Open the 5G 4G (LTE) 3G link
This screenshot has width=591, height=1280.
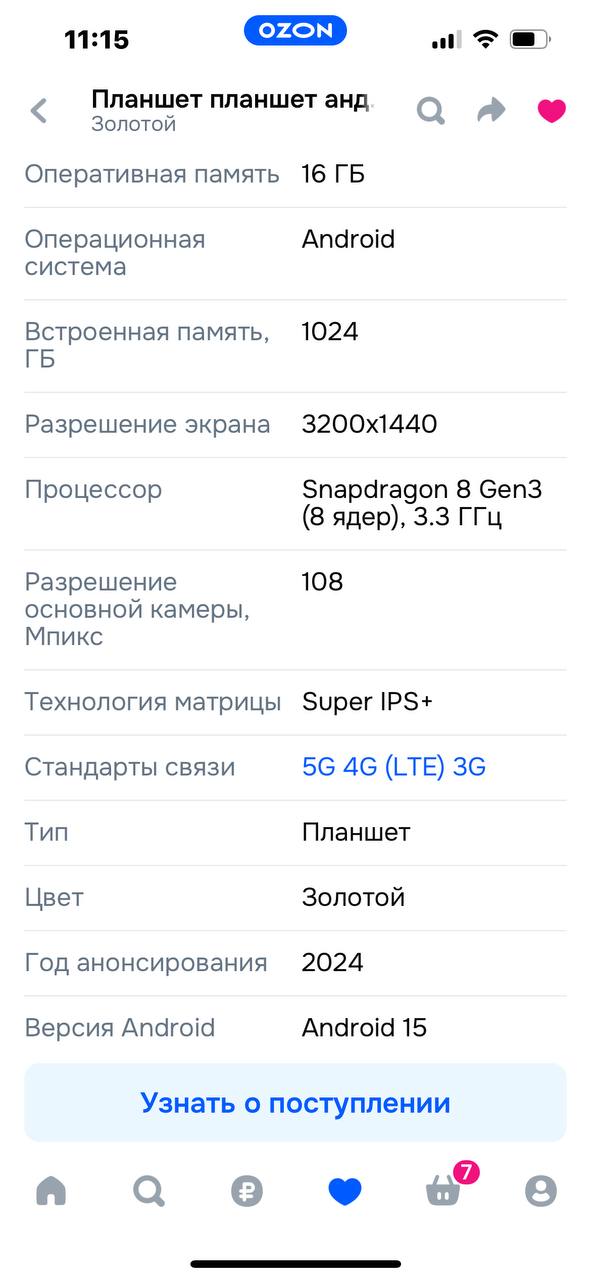(x=393, y=767)
